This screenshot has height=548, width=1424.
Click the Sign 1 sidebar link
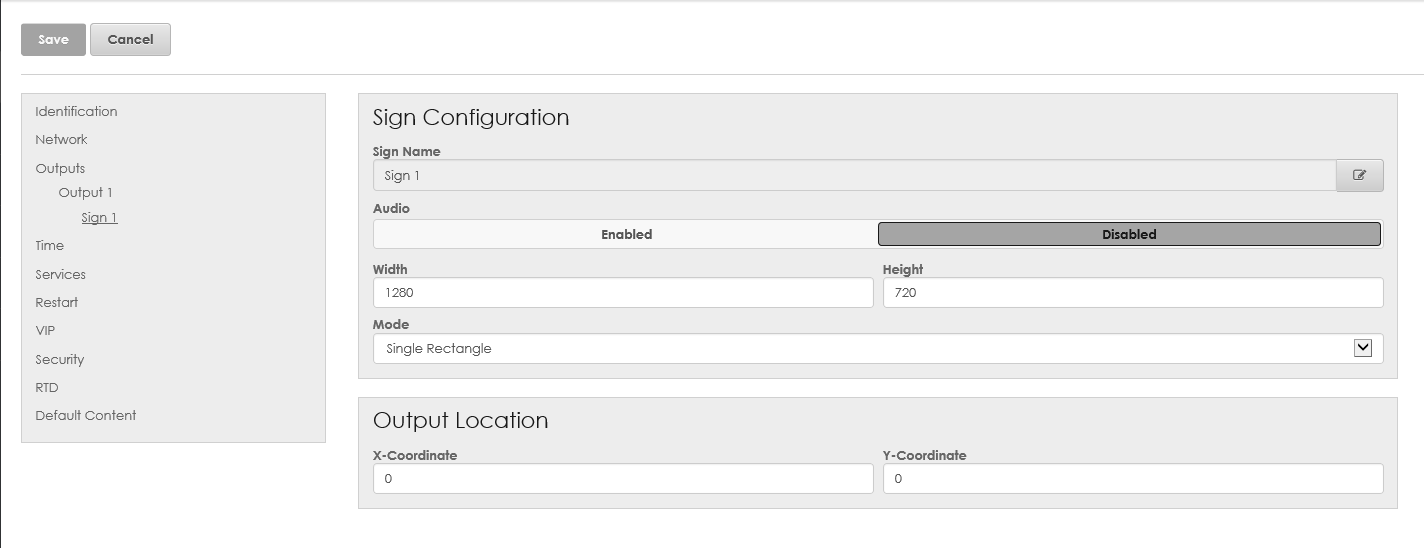pos(99,217)
